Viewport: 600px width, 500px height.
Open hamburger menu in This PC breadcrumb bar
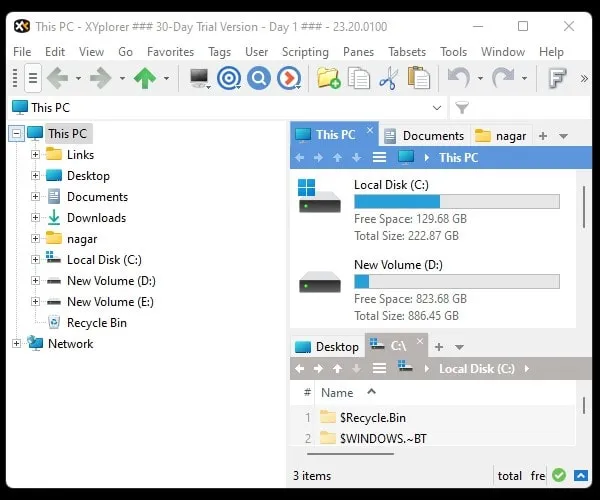pos(379,158)
